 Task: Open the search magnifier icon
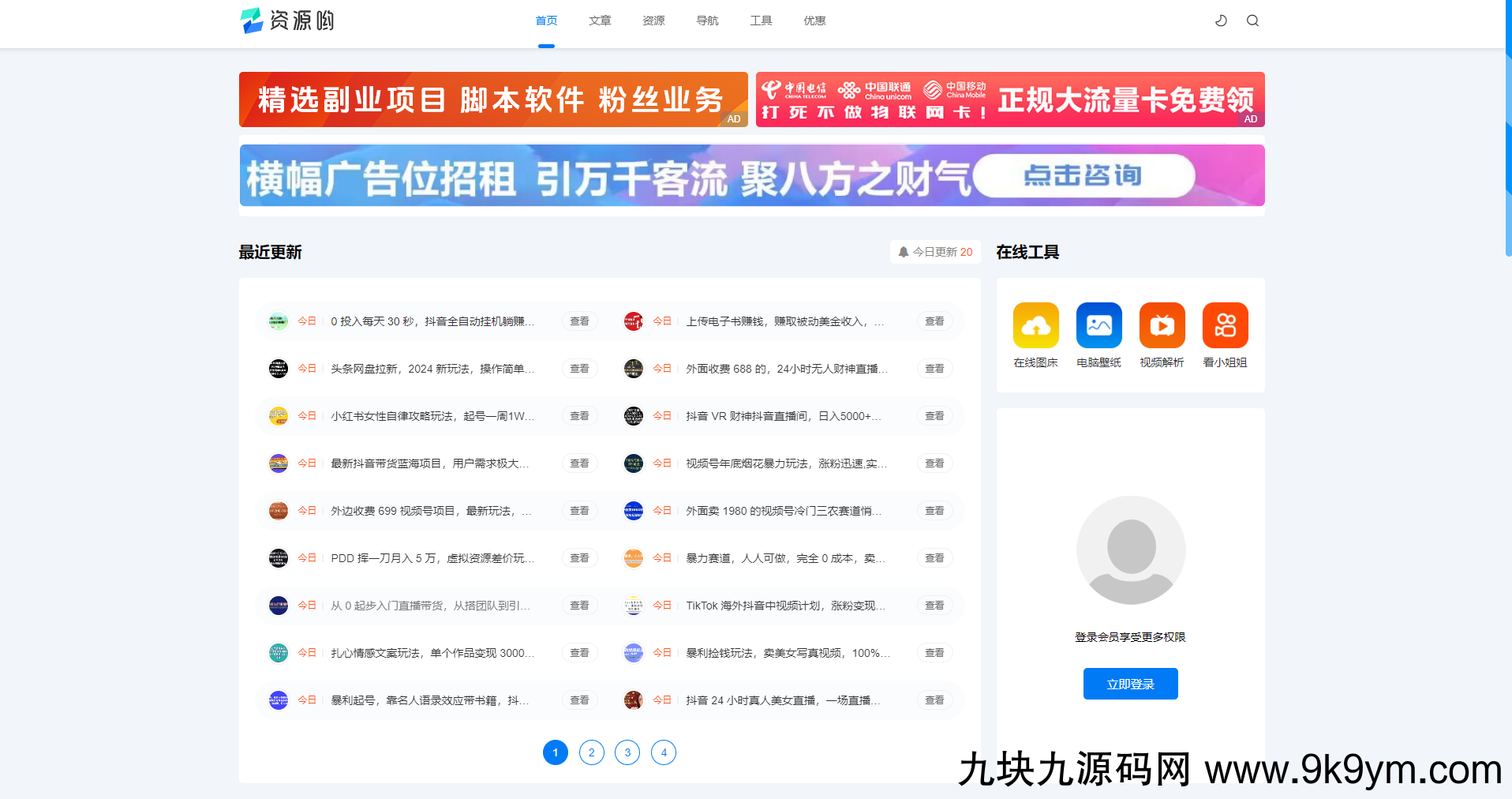(x=1252, y=21)
